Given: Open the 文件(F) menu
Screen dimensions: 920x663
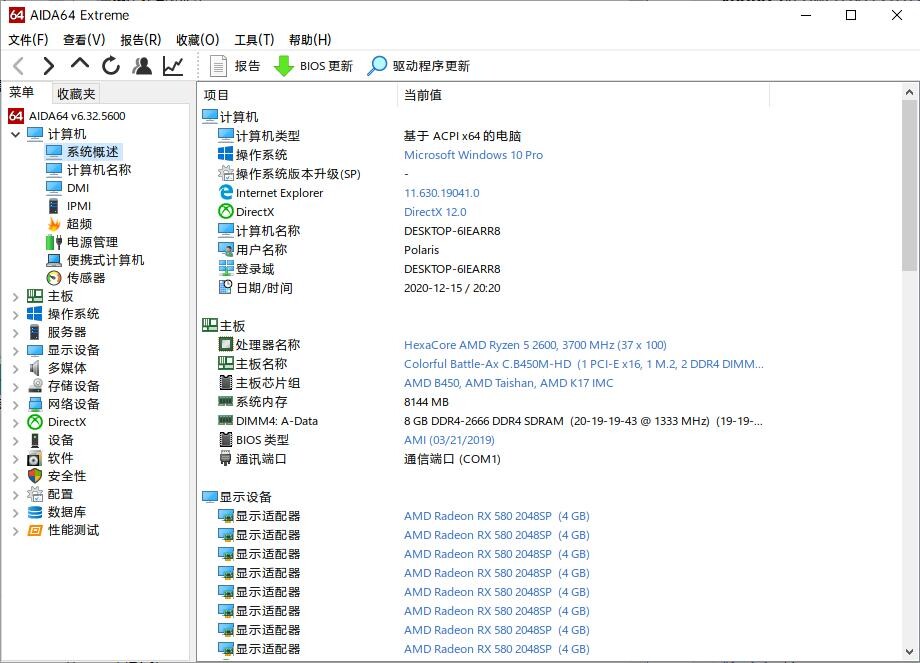Looking at the screenshot, I should coord(28,40).
